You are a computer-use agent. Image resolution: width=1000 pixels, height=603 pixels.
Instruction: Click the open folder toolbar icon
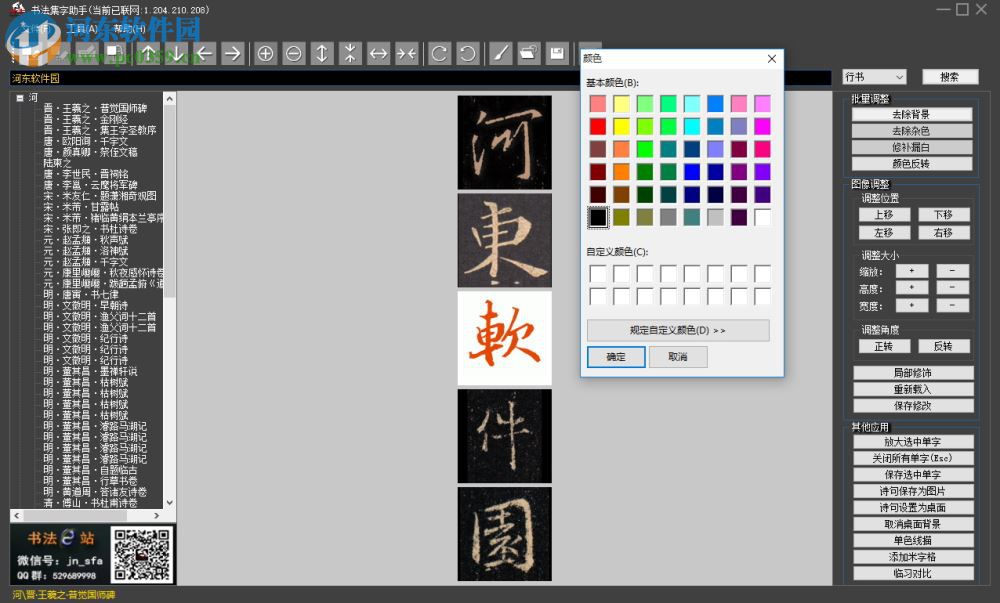pos(529,54)
